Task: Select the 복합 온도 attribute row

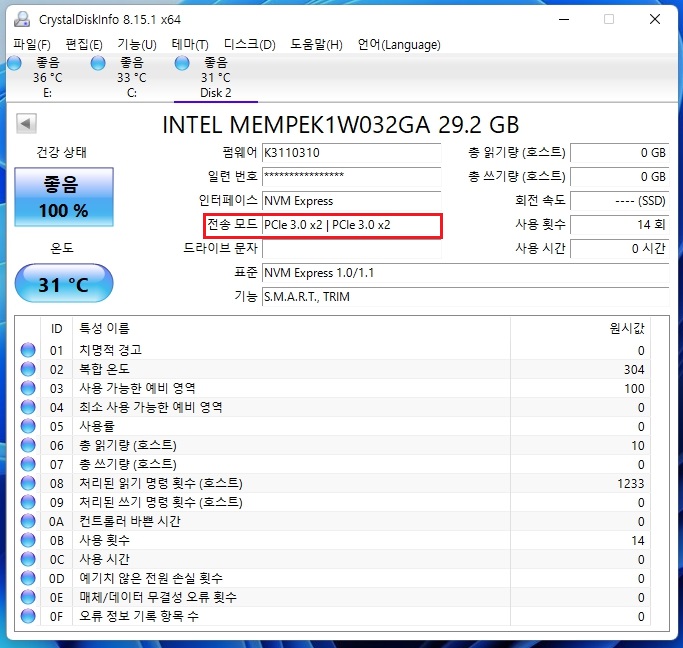Action: pos(333,369)
